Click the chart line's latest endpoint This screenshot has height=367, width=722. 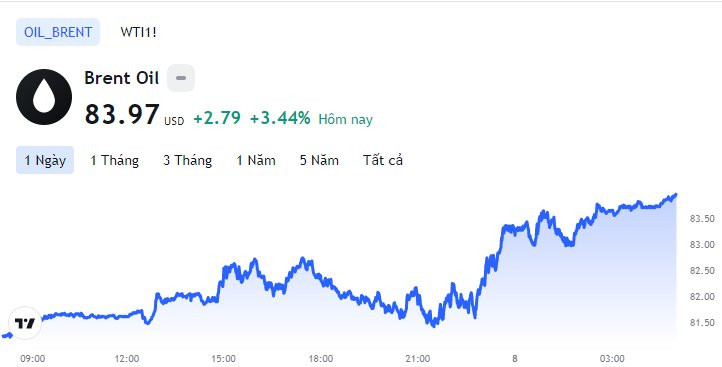(x=675, y=195)
